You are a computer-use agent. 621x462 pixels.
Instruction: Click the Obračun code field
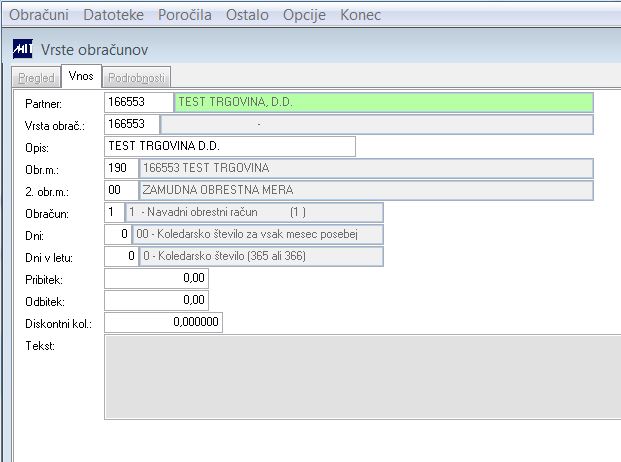click(114, 213)
